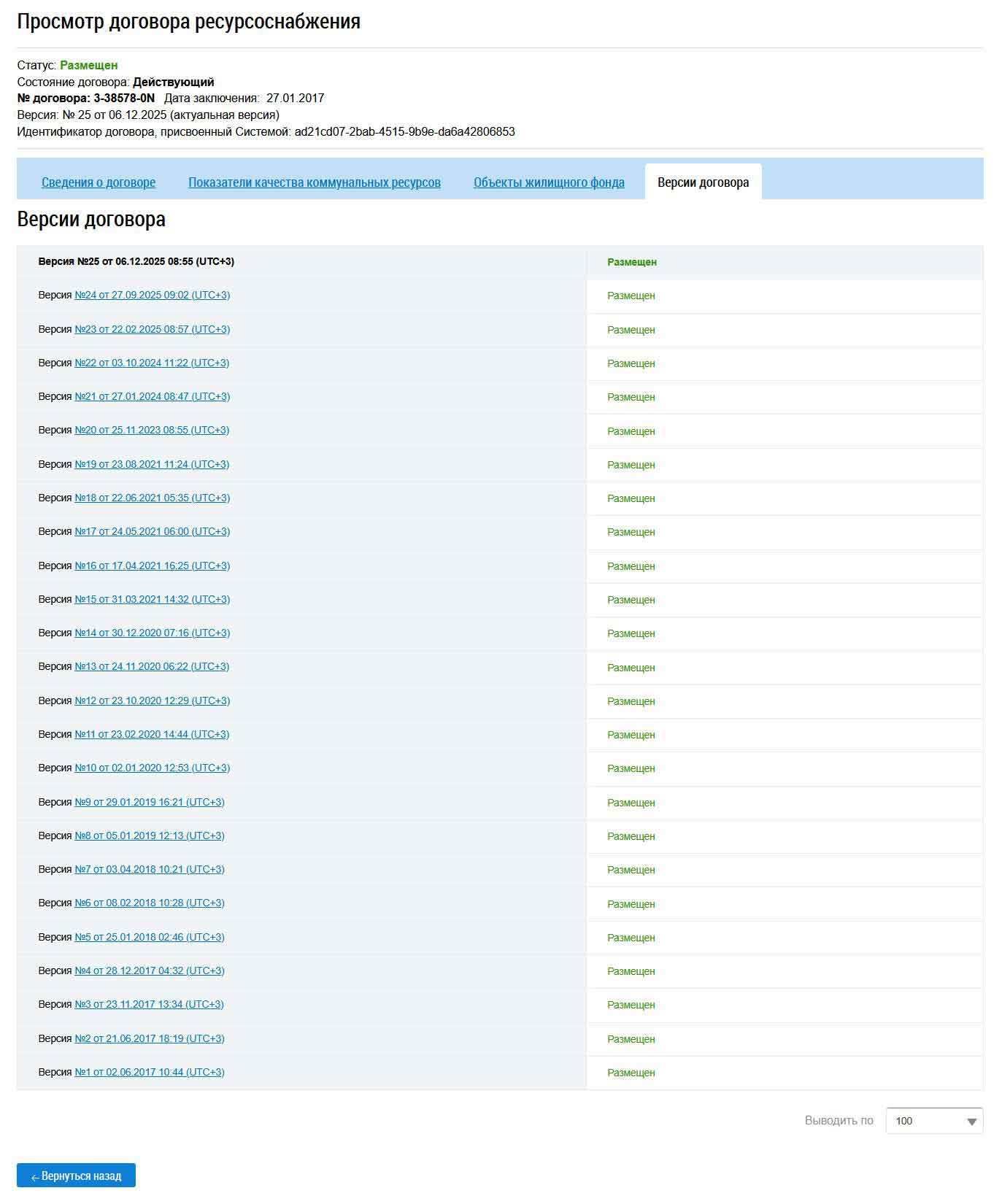Viewport: 1002px width, 1204px height.
Task: Open version №1 from 02.06.2017
Action: coord(149,1072)
